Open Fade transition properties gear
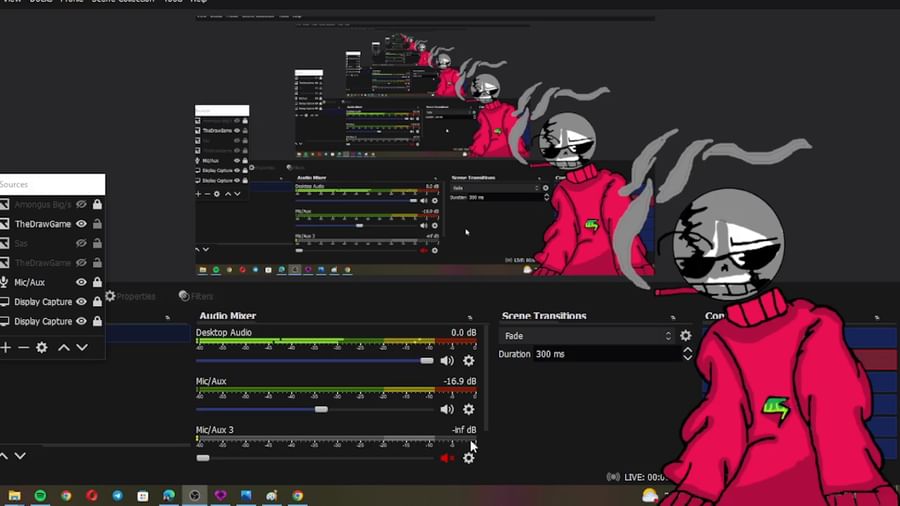 click(685, 336)
